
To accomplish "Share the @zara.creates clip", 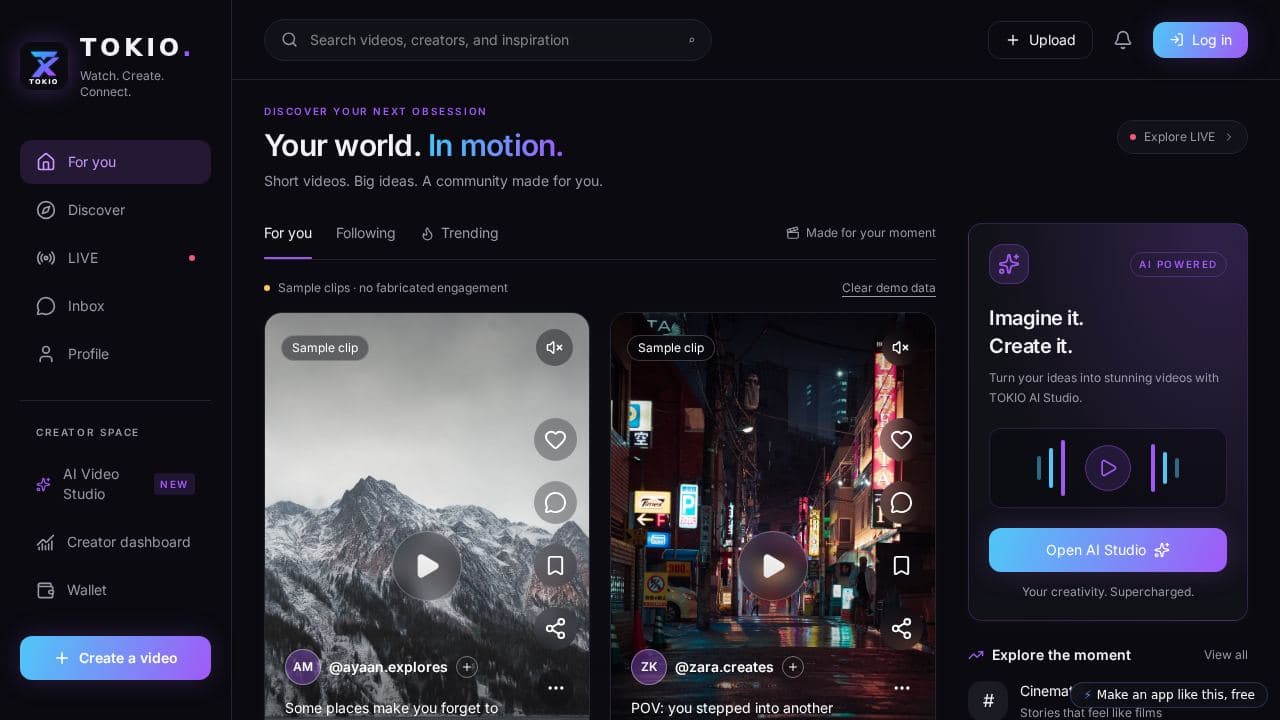I will tap(901, 628).
